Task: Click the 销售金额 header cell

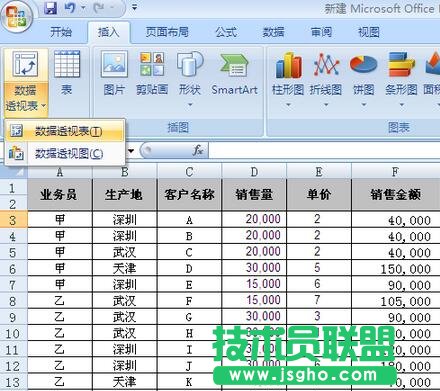Action: [396, 195]
